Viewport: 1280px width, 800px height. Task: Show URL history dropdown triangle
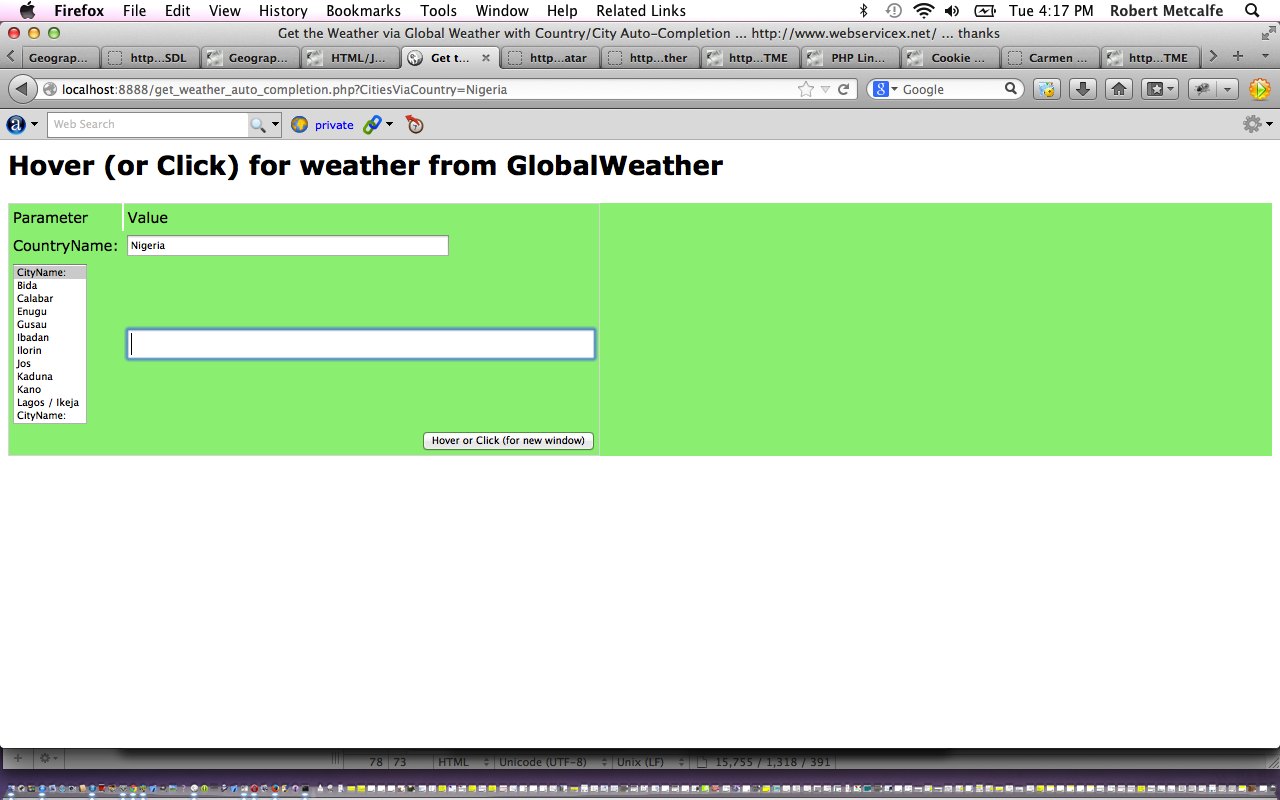825,89
